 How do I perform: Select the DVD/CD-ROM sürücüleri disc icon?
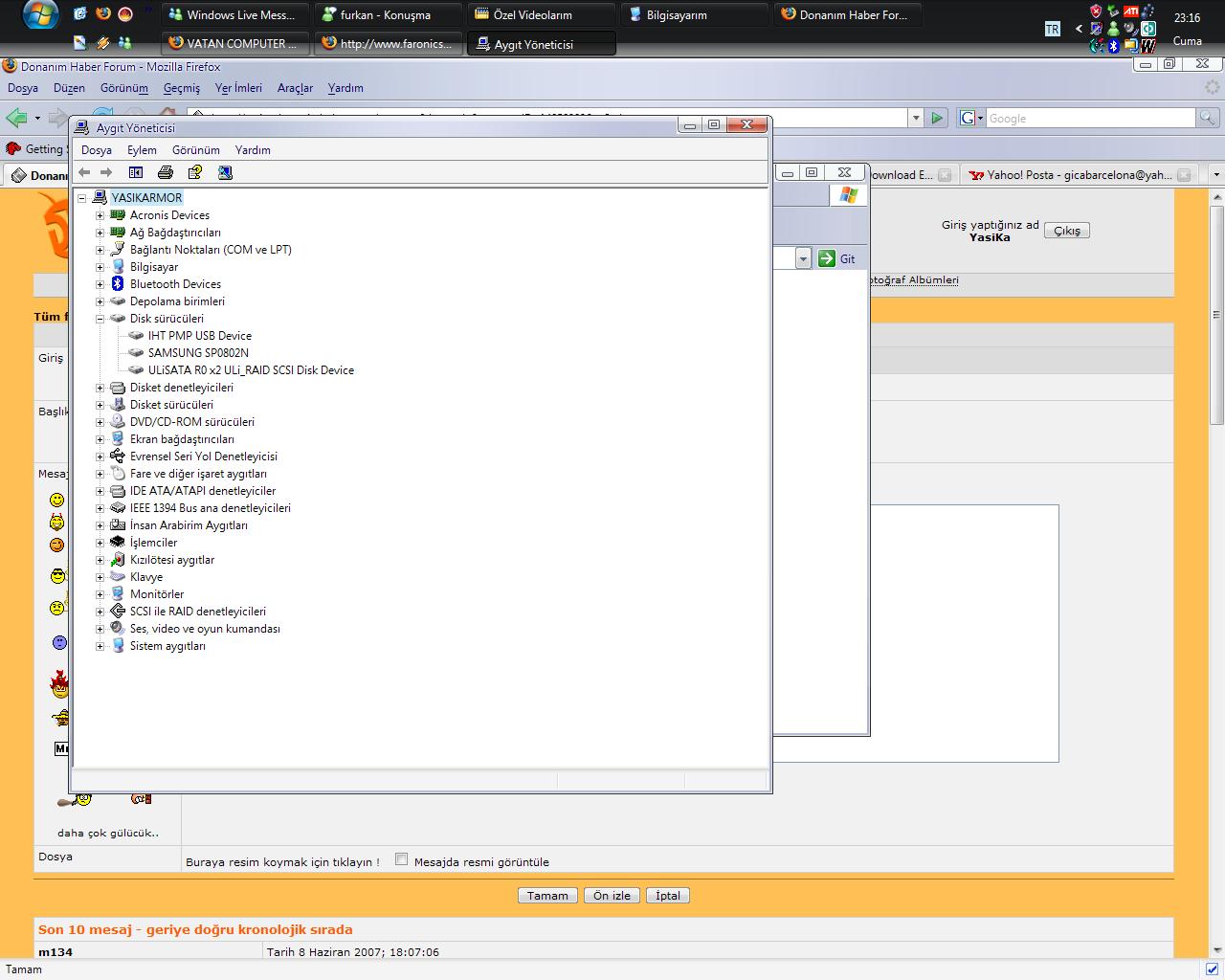click(x=118, y=422)
